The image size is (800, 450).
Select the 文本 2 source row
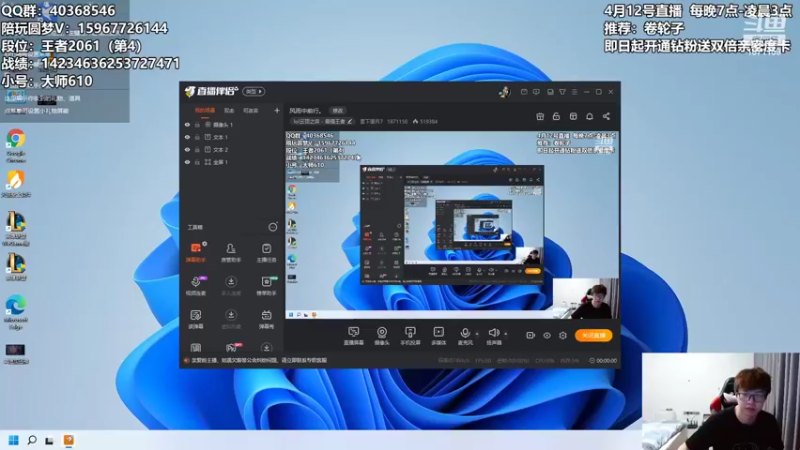[x=232, y=149]
